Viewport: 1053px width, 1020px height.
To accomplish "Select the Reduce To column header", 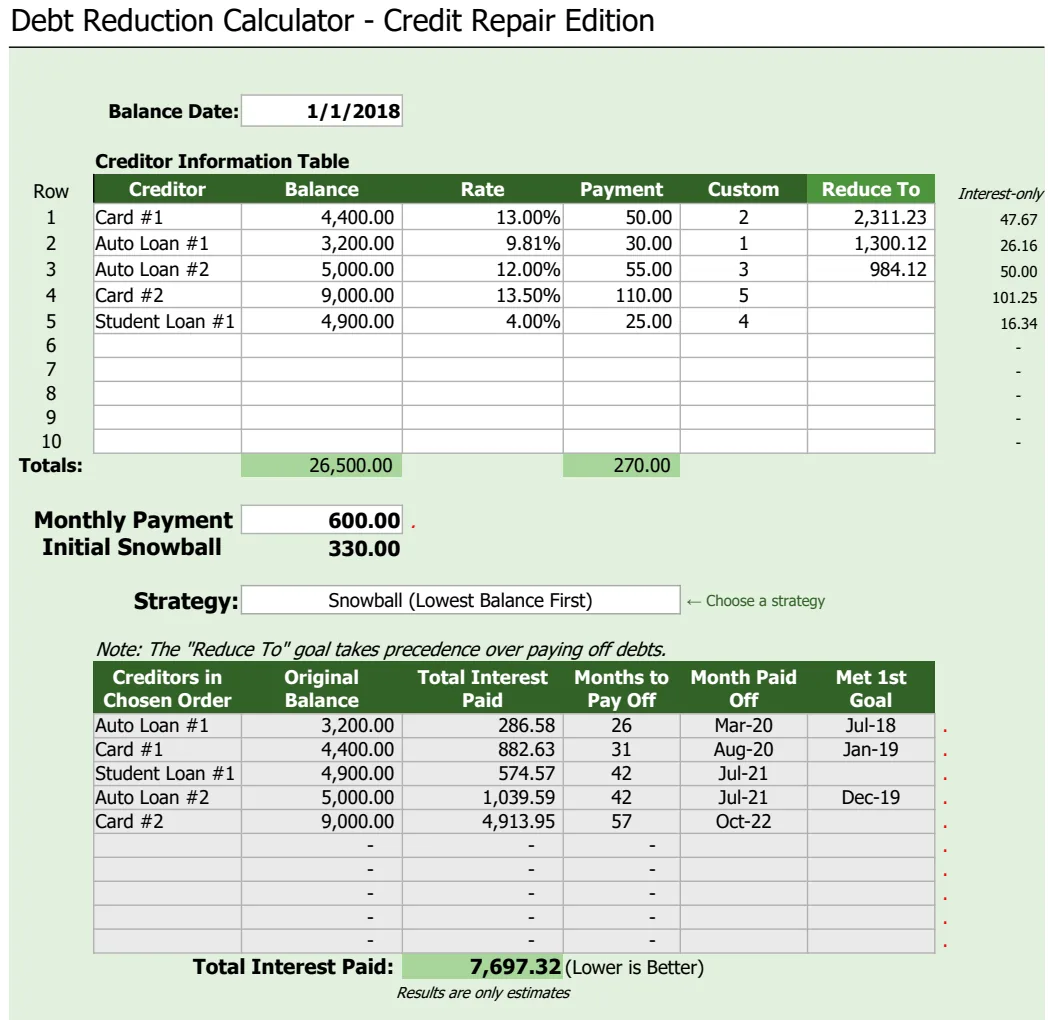I will 871,189.
